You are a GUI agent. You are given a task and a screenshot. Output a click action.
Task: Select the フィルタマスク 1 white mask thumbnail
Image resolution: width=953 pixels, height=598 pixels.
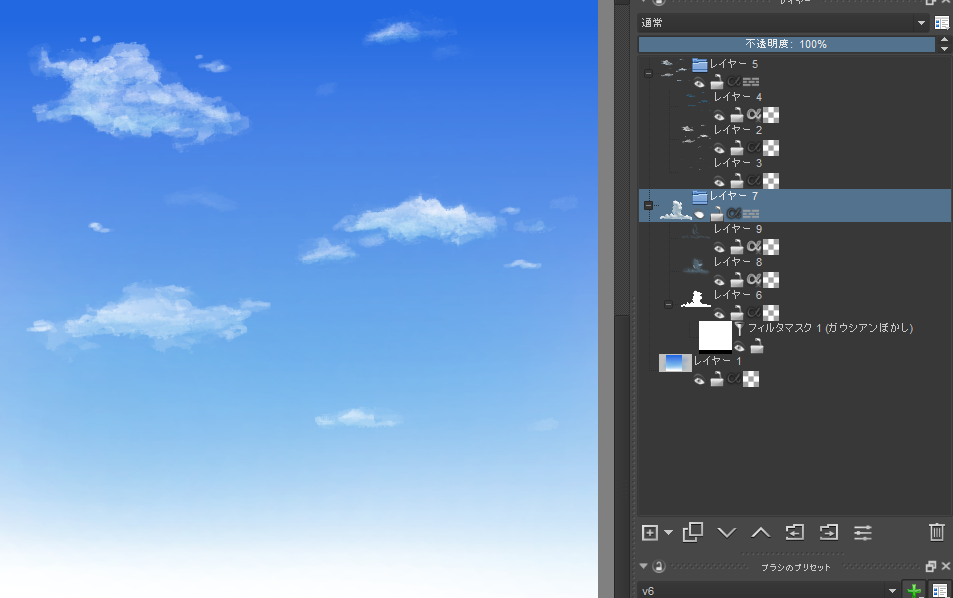pyautogui.click(x=714, y=335)
